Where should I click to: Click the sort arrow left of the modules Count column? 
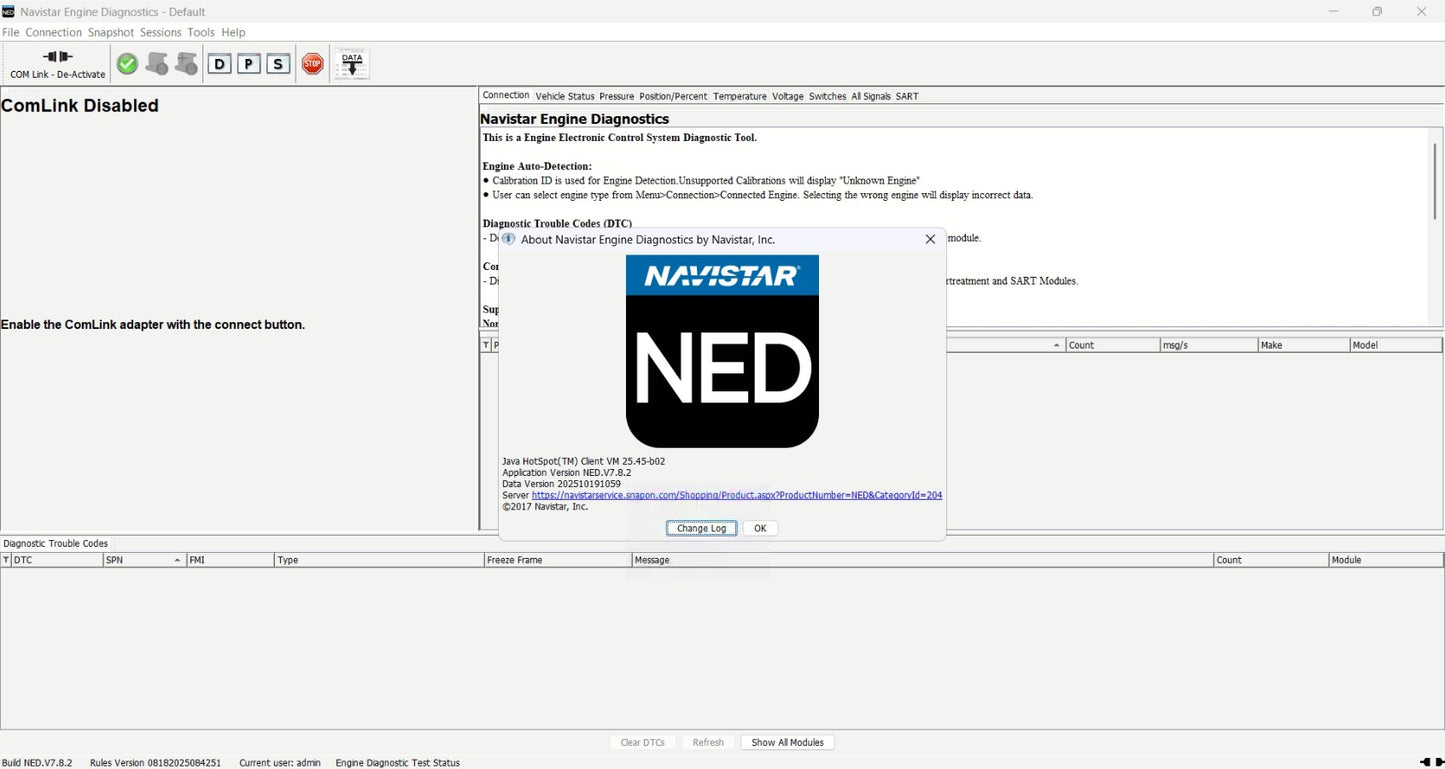pyautogui.click(x=1057, y=345)
